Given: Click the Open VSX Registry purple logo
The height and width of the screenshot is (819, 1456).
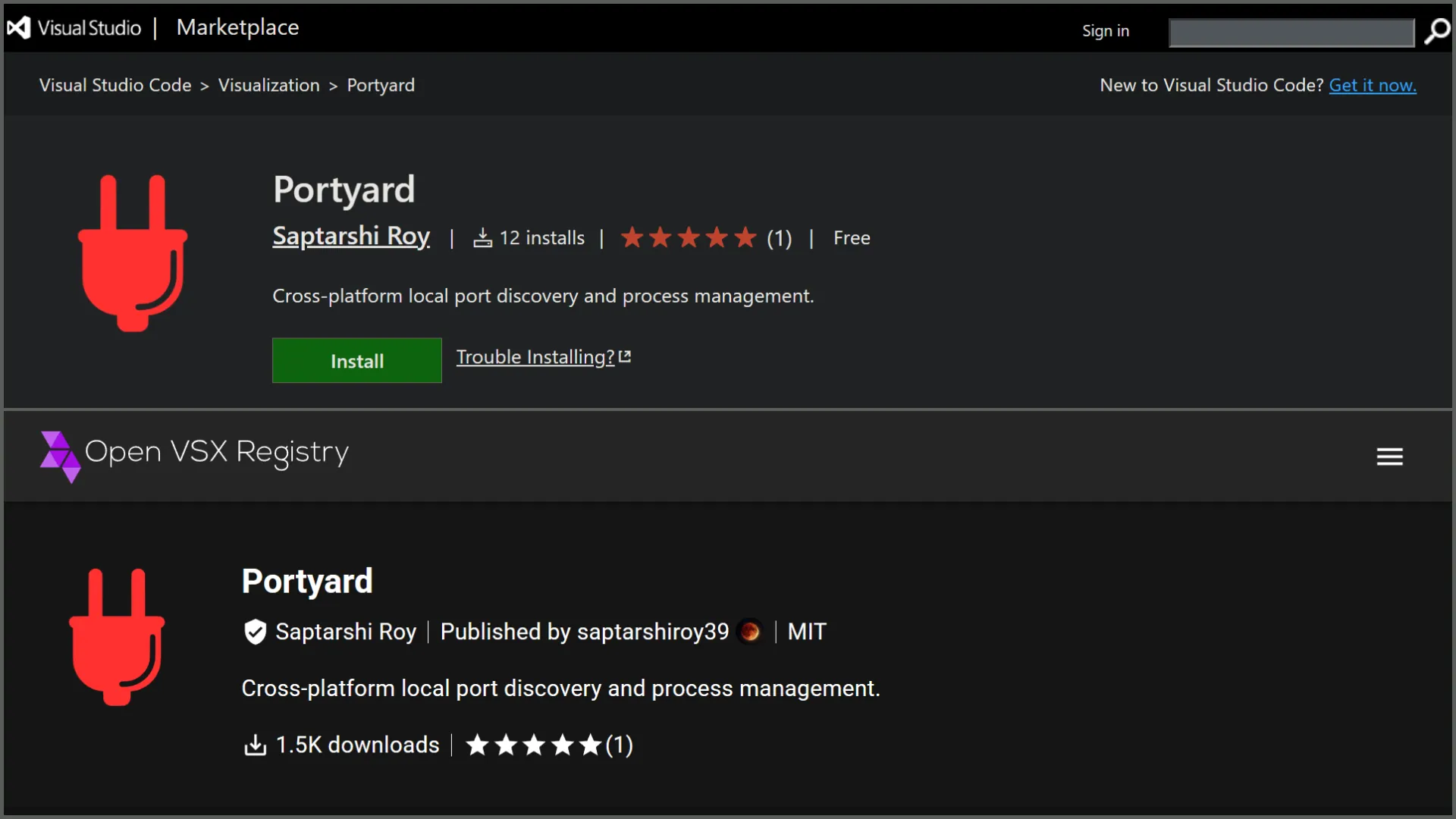Looking at the screenshot, I should click(x=60, y=457).
